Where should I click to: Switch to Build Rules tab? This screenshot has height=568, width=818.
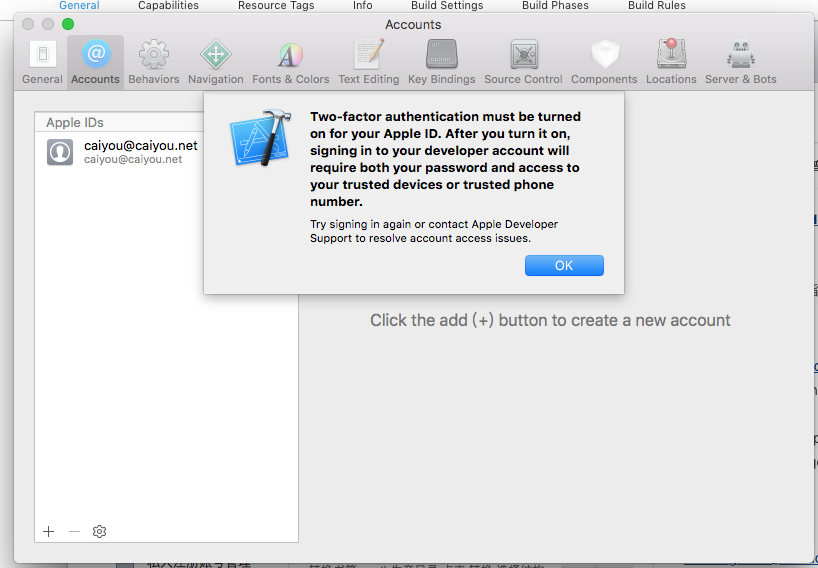[657, 6]
